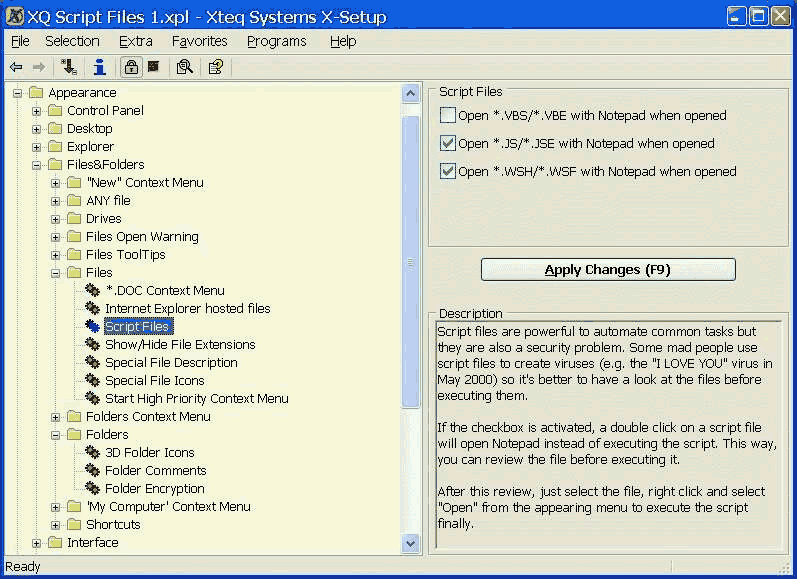Select the 3D Folder Icons item

[149, 453]
